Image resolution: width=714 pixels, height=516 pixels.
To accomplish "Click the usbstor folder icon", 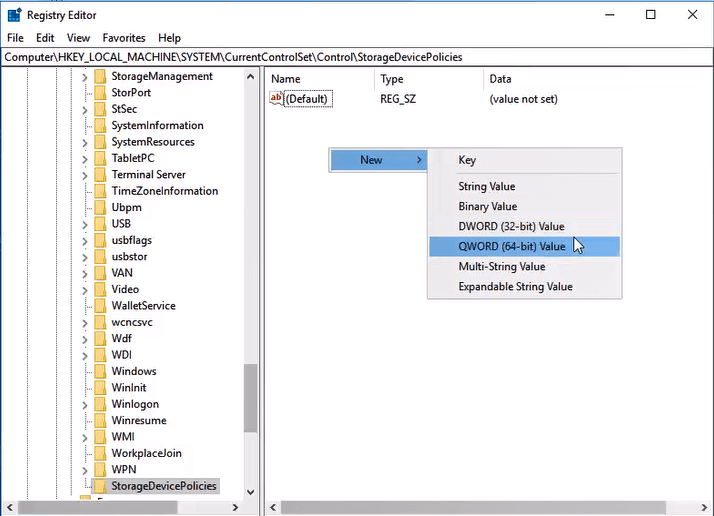I will 99,257.
